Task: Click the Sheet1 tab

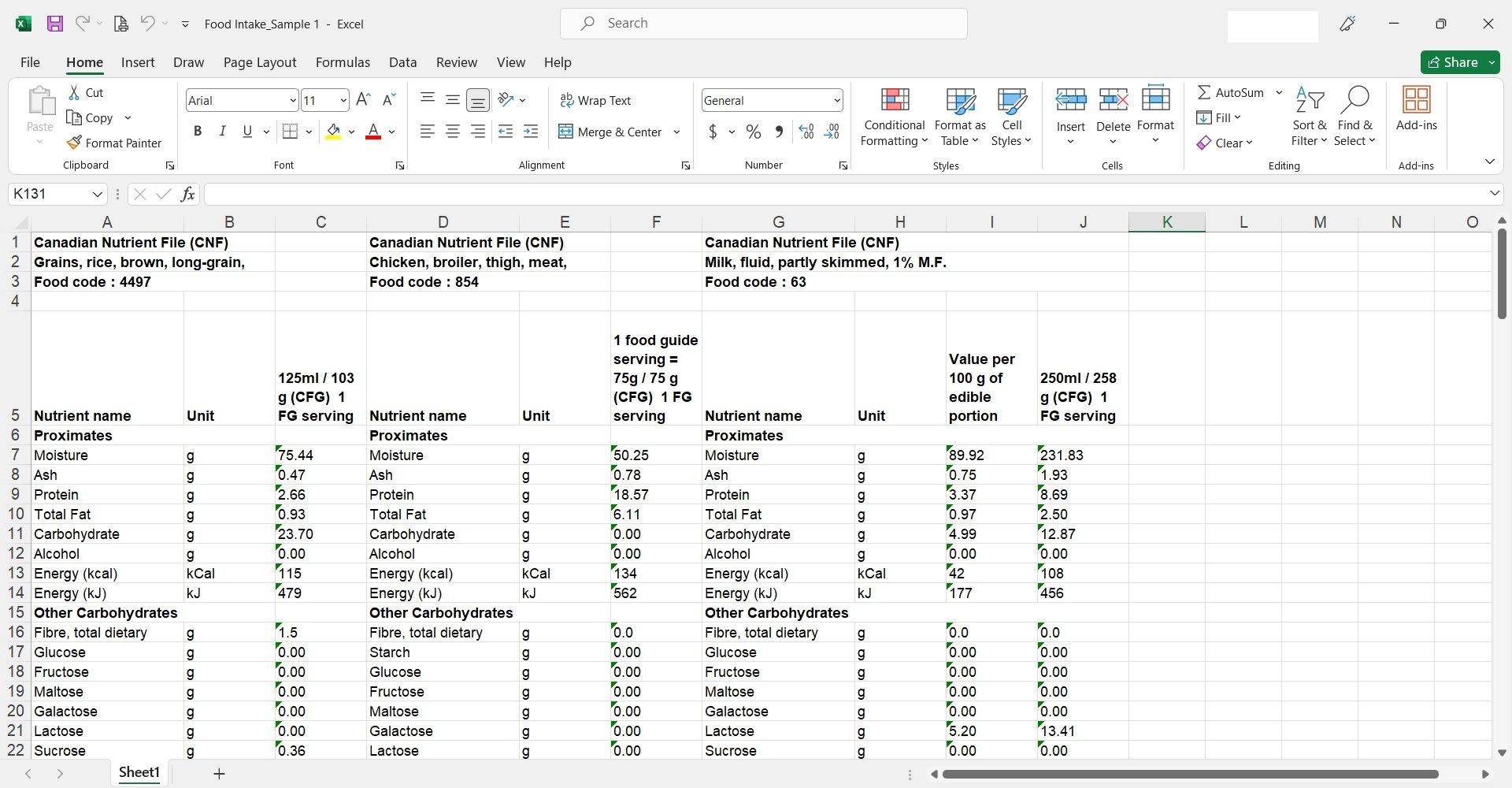Action: point(139,772)
